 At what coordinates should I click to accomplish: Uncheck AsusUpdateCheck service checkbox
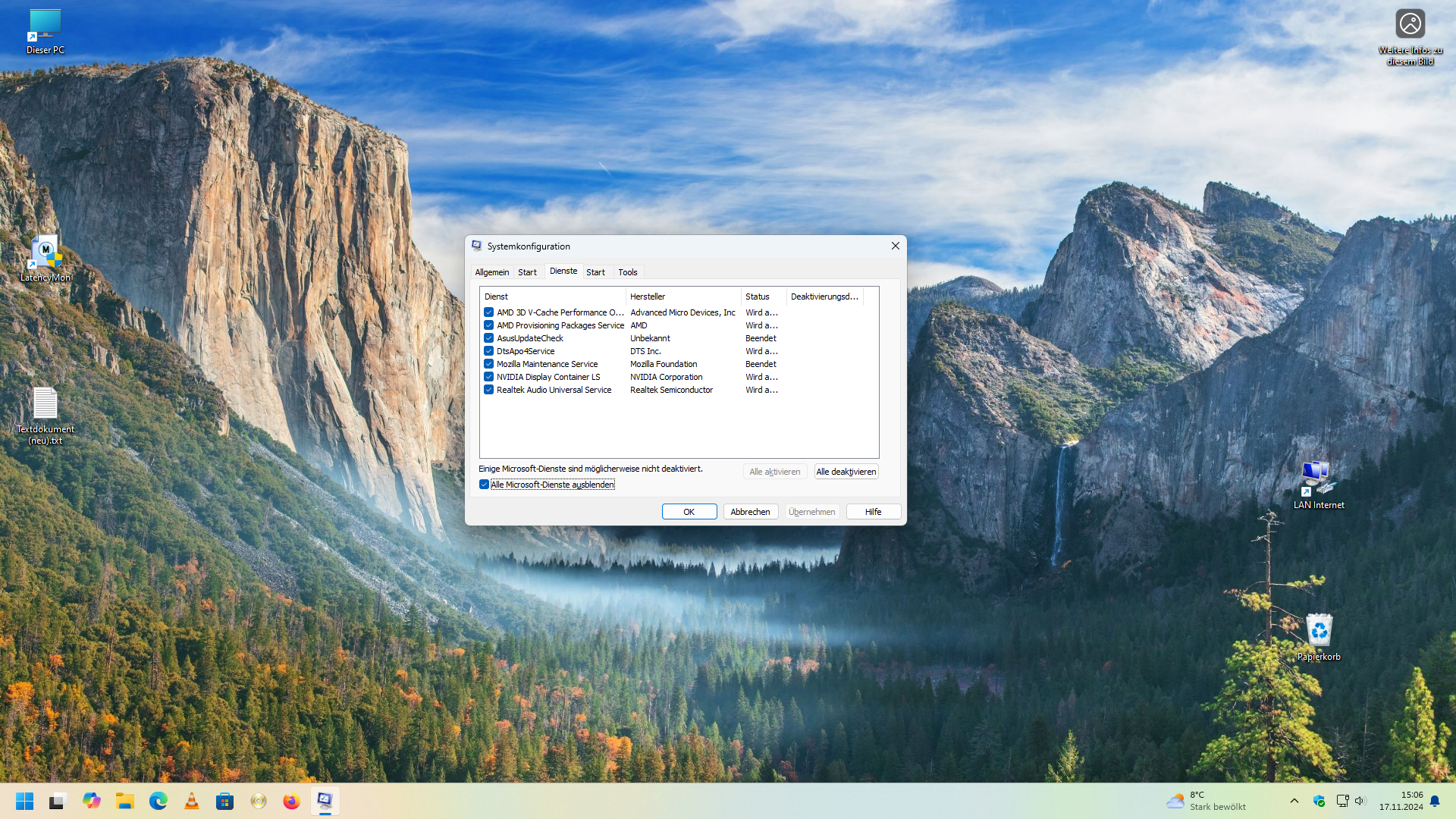[489, 338]
